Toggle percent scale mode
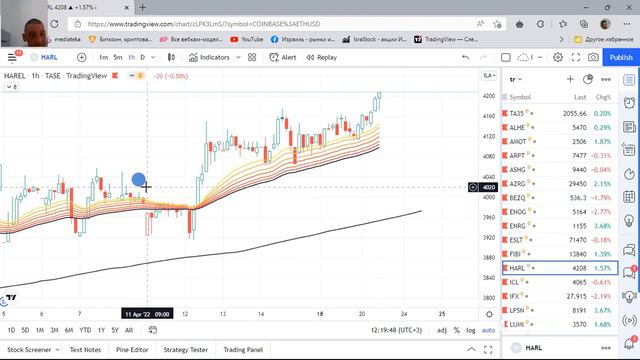 tap(457, 330)
